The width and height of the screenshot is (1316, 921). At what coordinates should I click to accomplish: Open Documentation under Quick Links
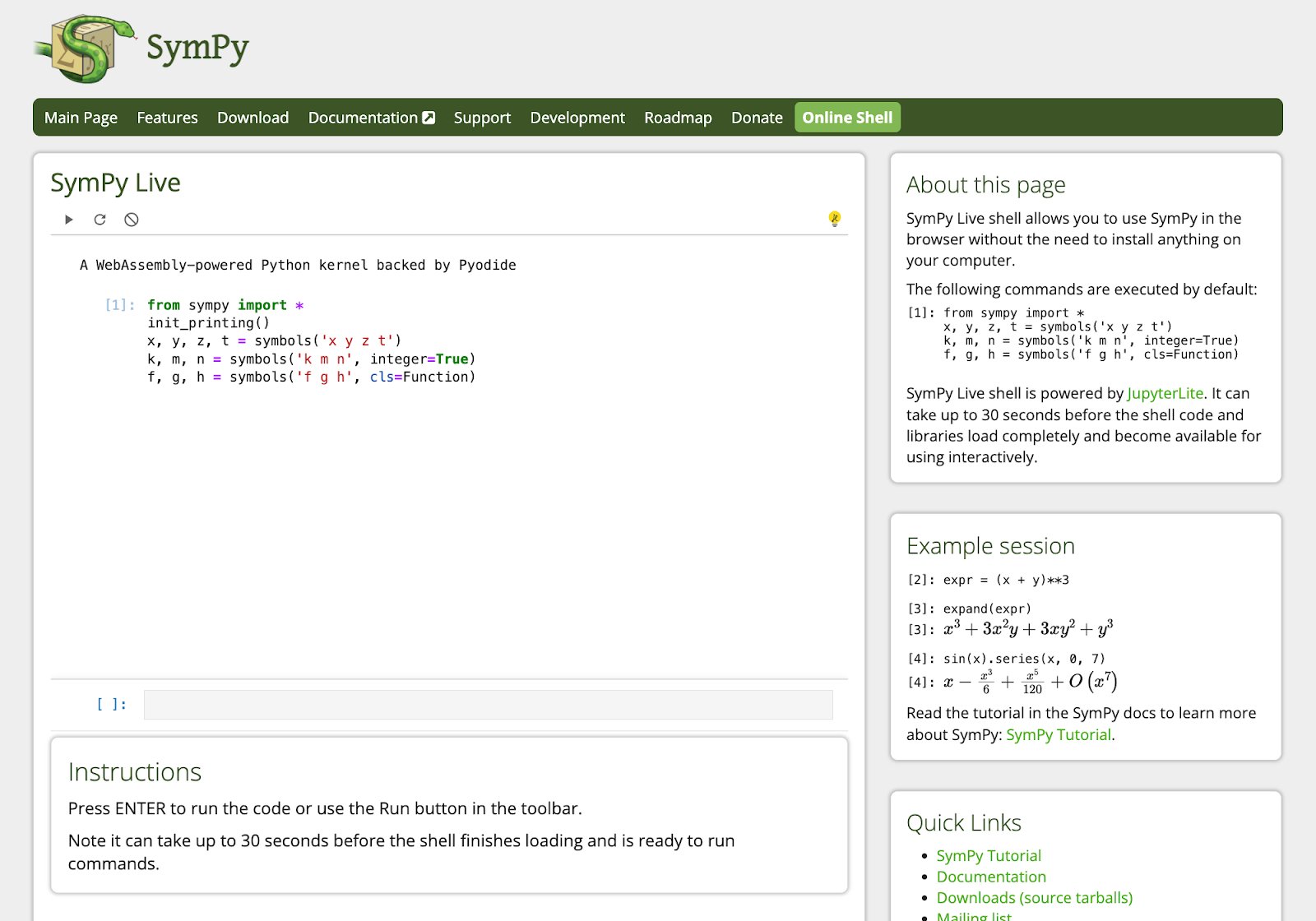point(991,877)
